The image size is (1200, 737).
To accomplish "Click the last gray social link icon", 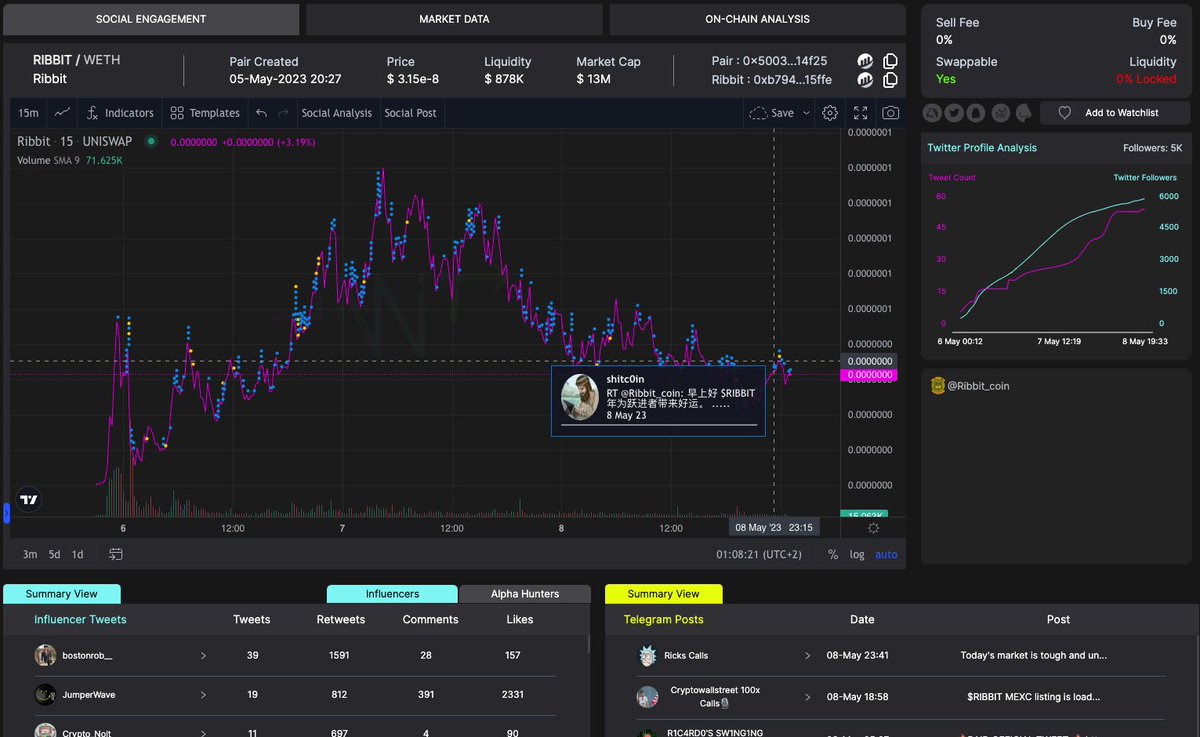I will (1023, 113).
